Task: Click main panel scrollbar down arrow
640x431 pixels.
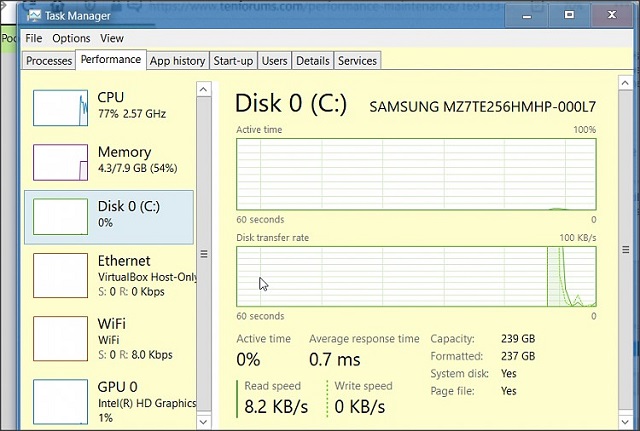Action: pos(625,422)
